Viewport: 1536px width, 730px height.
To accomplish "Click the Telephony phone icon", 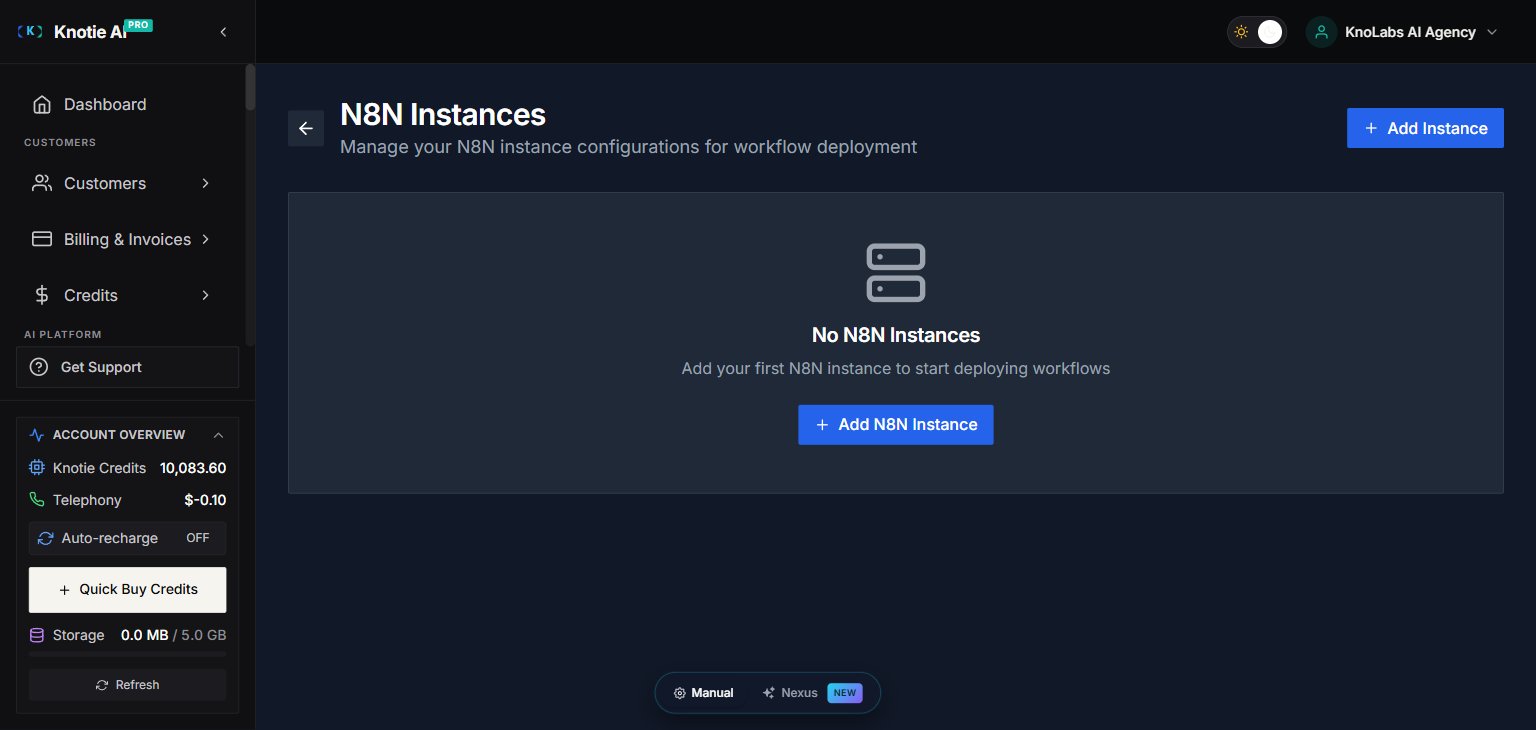I will [x=37, y=500].
